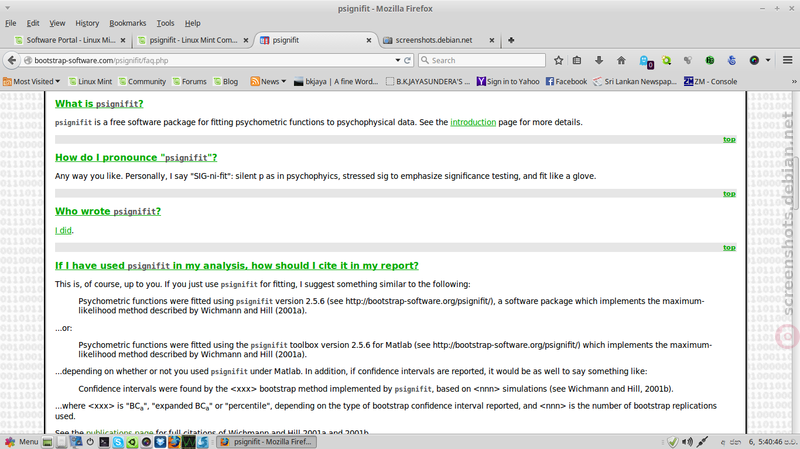This screenshot has height=449, width=800.
Task: Open the Tools menu
Action: [x=165, y=23]
